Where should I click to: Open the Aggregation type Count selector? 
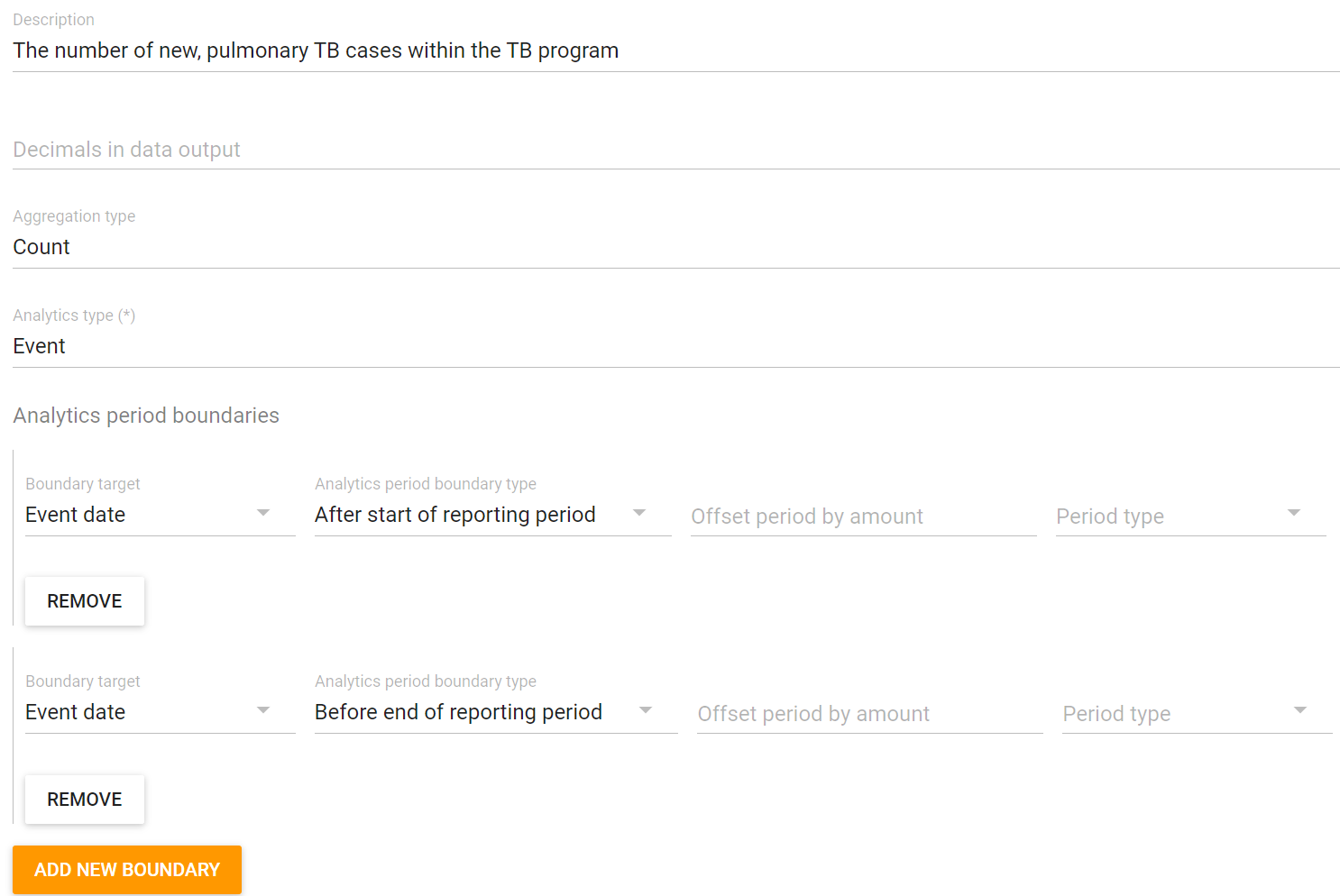coord(675,247)
